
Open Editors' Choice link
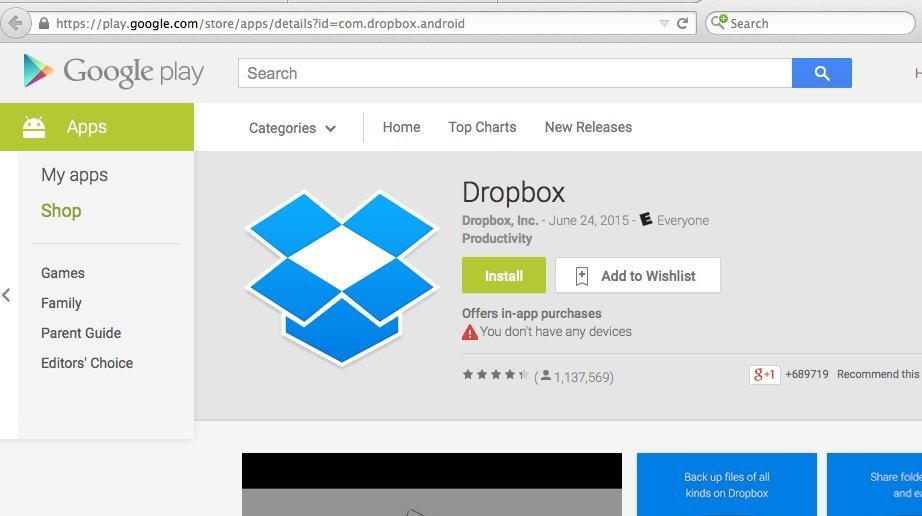[x=87, y=363]
